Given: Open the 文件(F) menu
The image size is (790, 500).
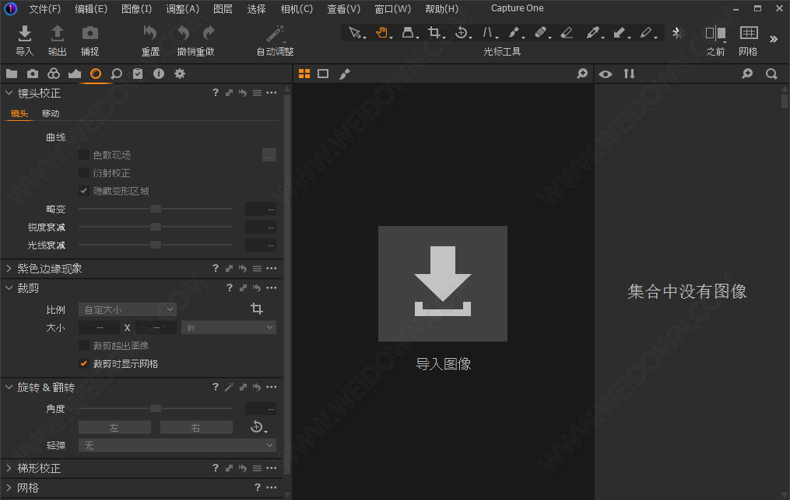Looking at the screenshot, I should click(x=45, y=9).
